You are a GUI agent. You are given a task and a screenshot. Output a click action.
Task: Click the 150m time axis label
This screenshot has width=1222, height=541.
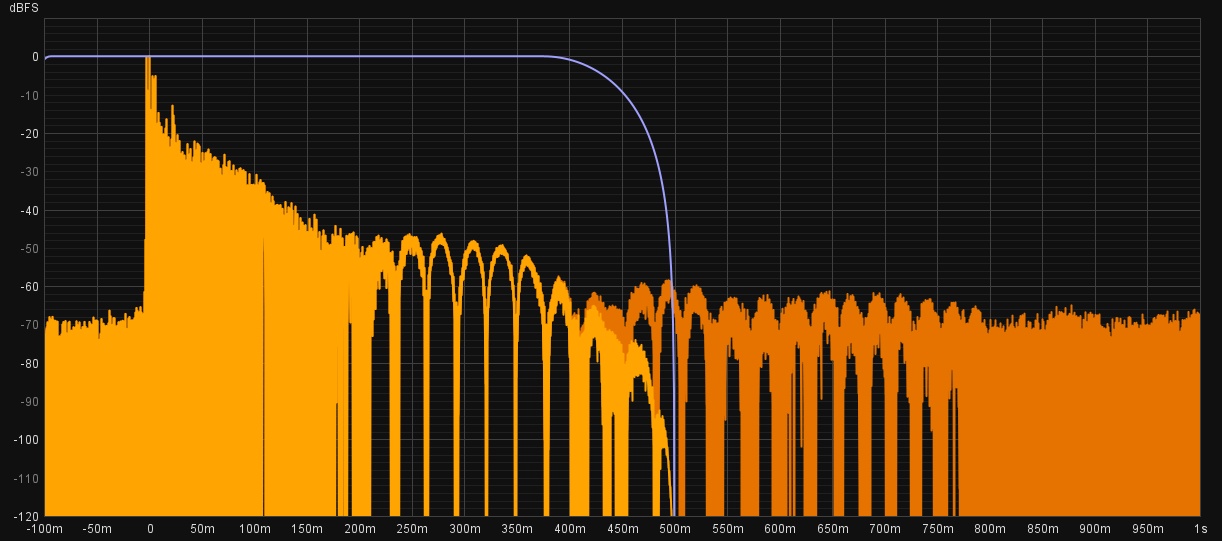(x=307, y=529)
